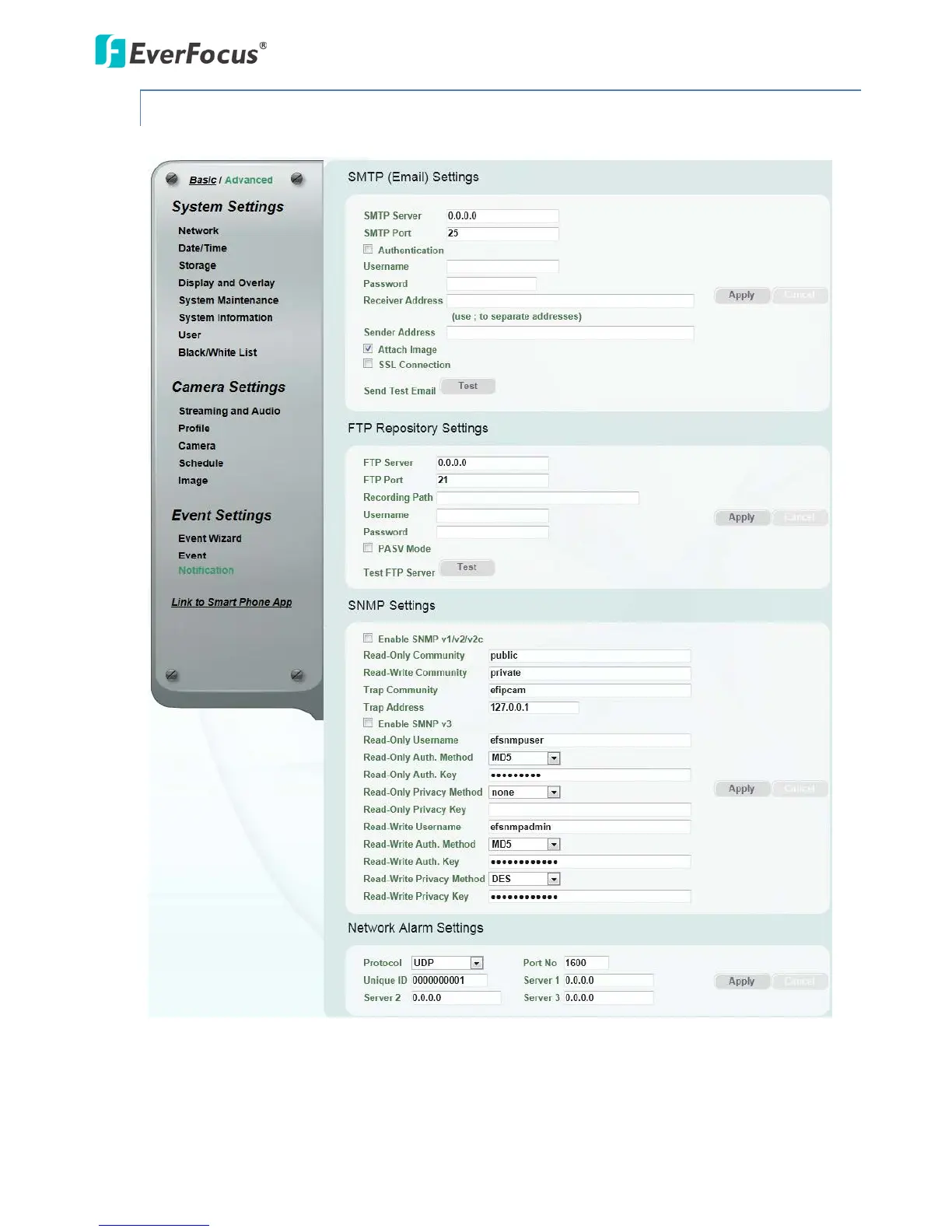Apply the FTP Repository settings
The height and width of the screenshot is (1232, 952).
[x=742, y=517]
